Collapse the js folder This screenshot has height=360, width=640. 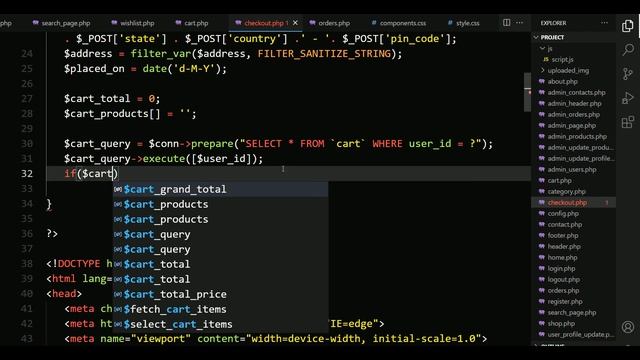(573, 48)
